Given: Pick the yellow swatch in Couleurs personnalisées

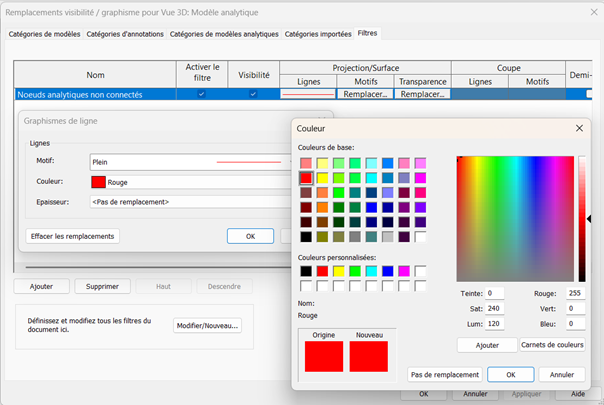Looking at the screenshot, I should tap(339, 271).
